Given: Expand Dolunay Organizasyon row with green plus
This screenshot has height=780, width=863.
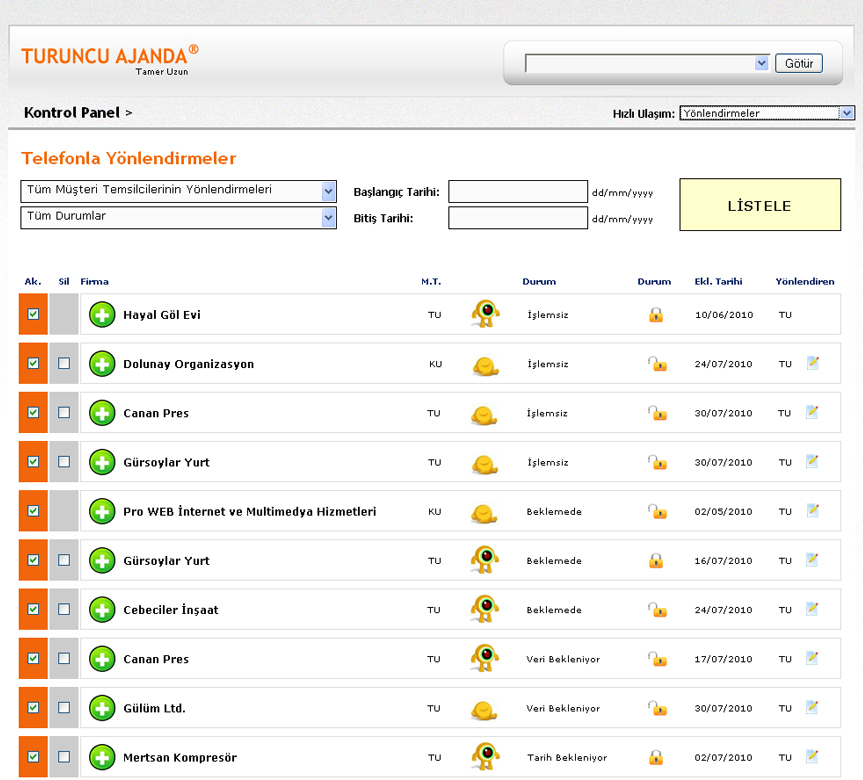Looking at the screenshot, I should coord(102,364).
